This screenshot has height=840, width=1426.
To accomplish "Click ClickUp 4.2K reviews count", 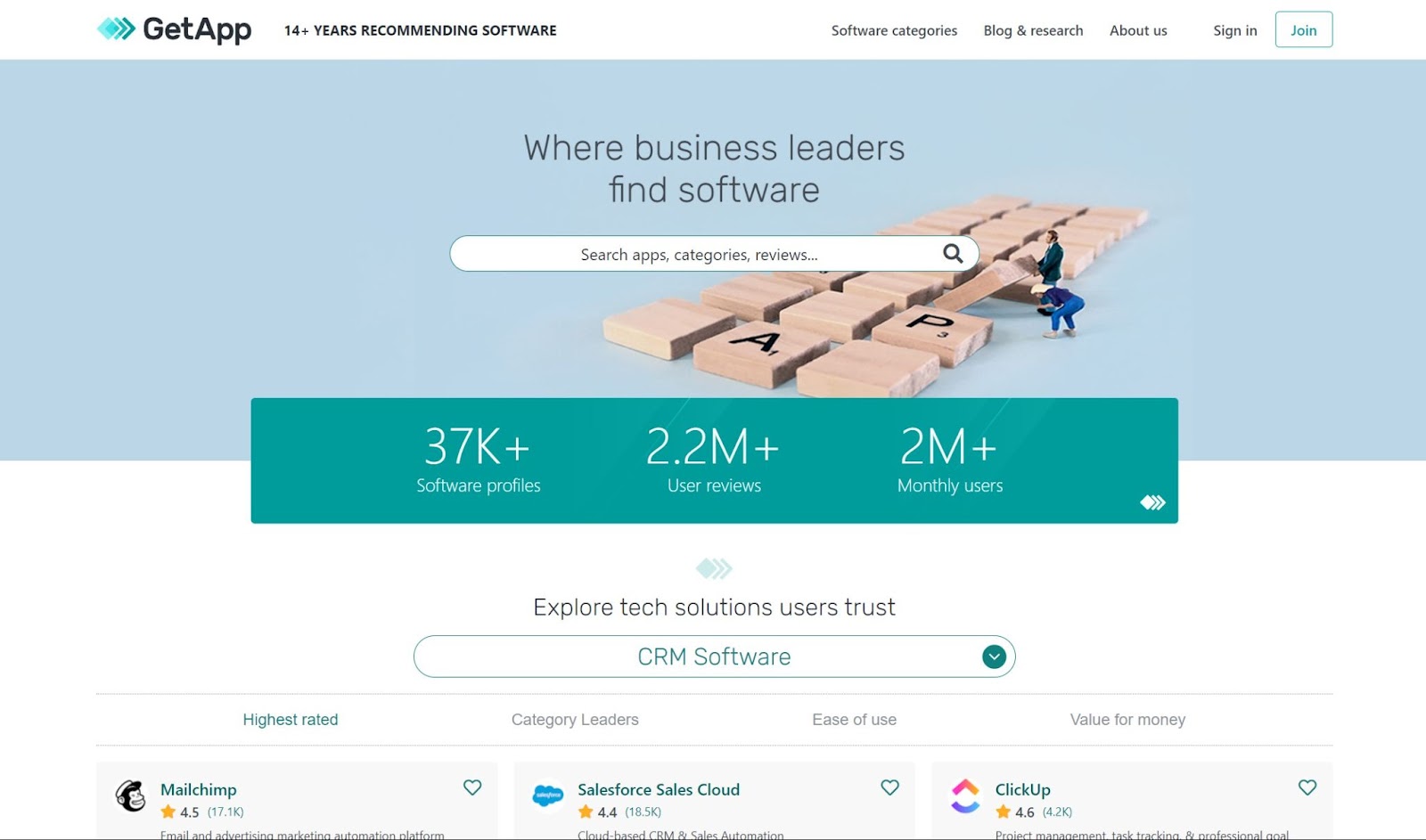I will [x=1057, y=812].
